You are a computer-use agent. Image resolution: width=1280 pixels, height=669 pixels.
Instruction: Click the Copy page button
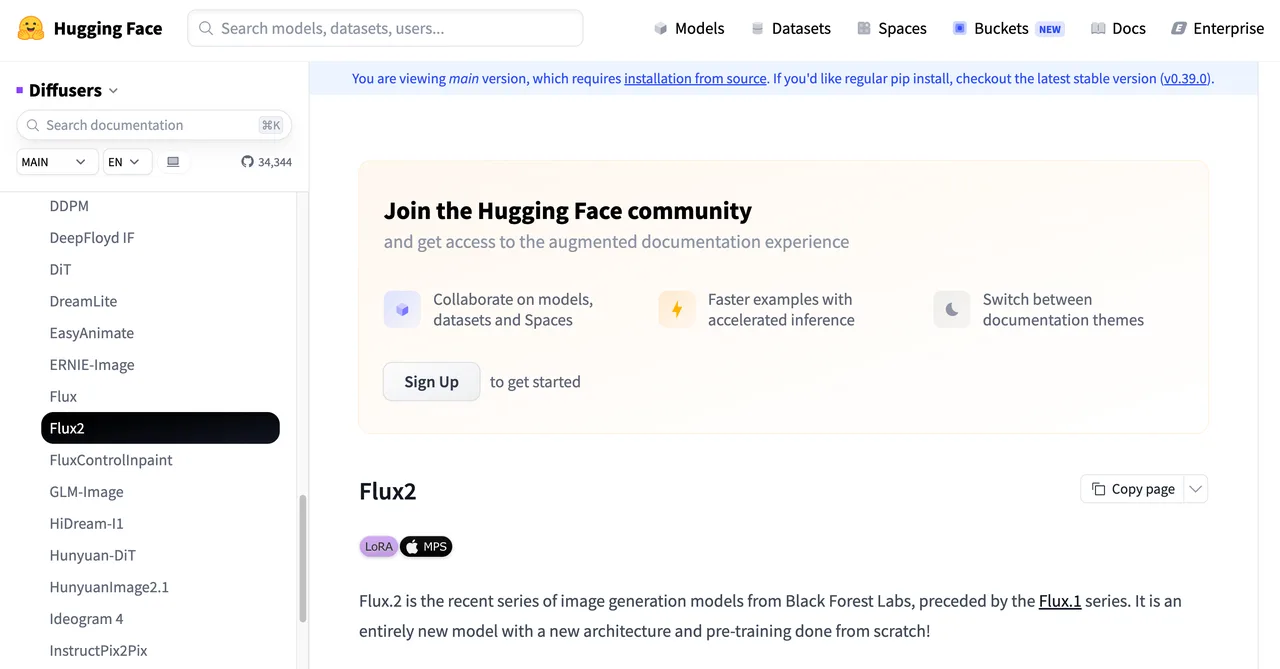coord(1133,489)
